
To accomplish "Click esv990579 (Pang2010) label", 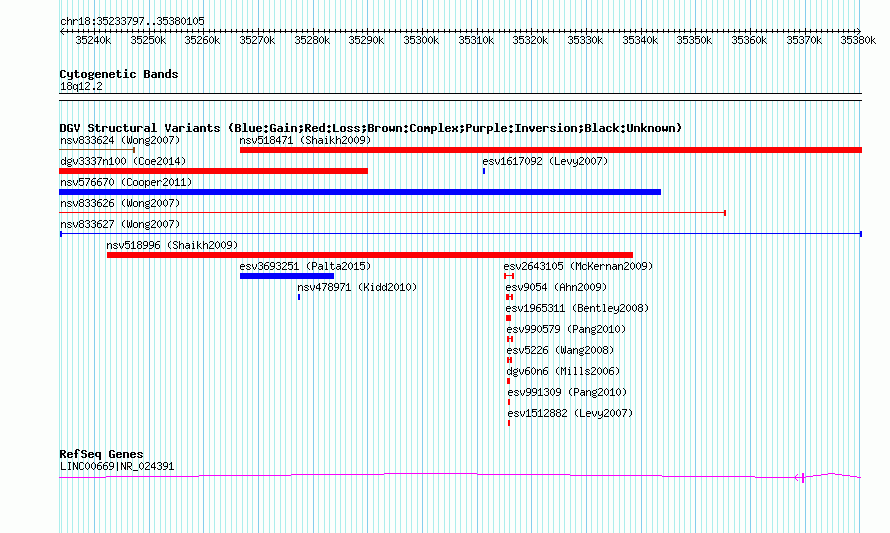I will coord(566,329).
